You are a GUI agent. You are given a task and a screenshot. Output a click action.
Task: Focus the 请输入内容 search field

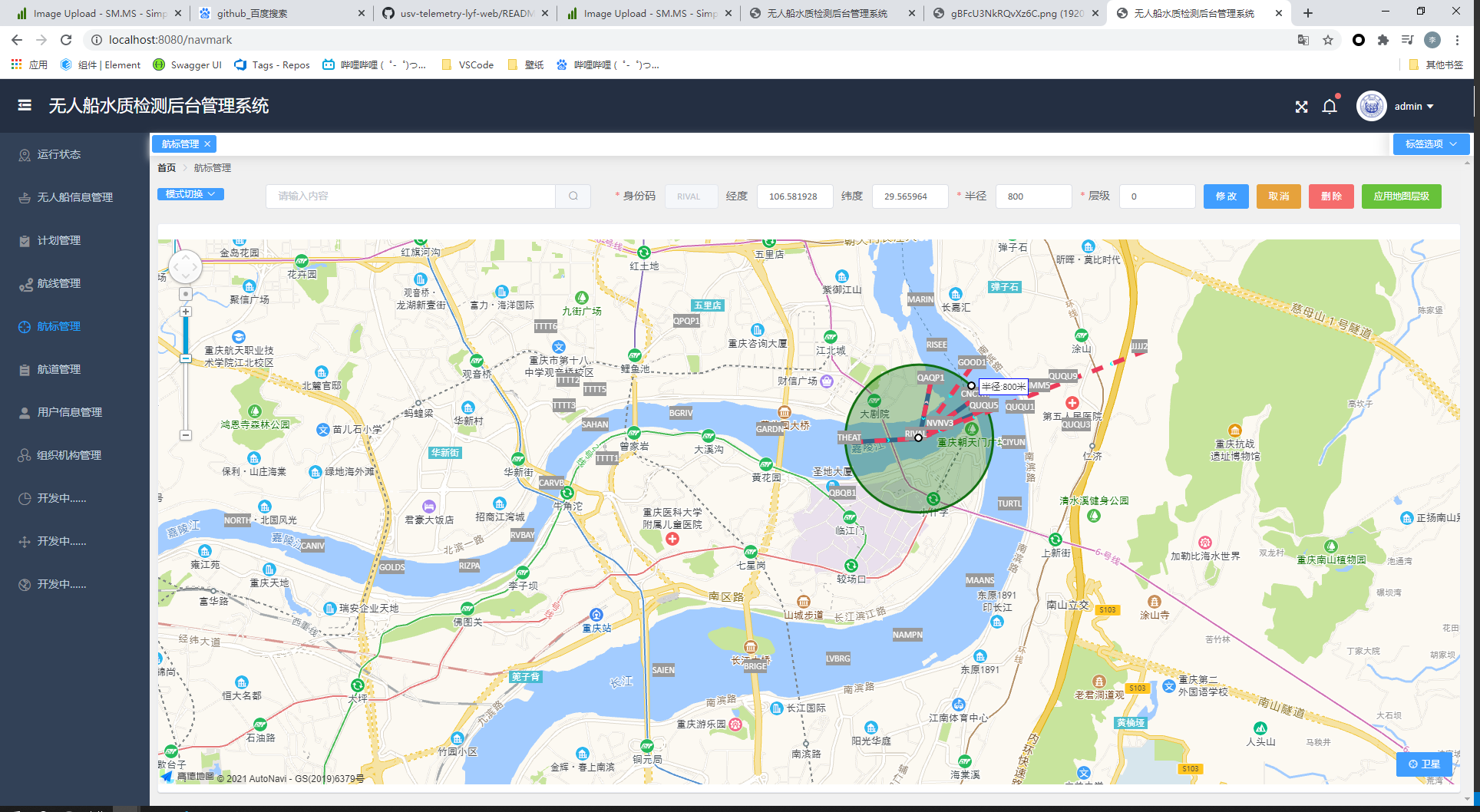pos(411,196)
